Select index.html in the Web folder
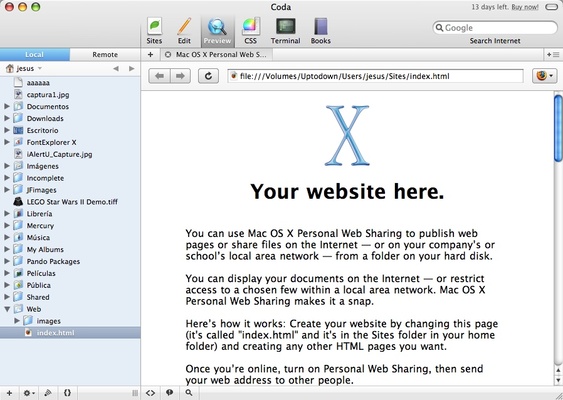Viewport: 563px width, 400px height. click(70, 332)
